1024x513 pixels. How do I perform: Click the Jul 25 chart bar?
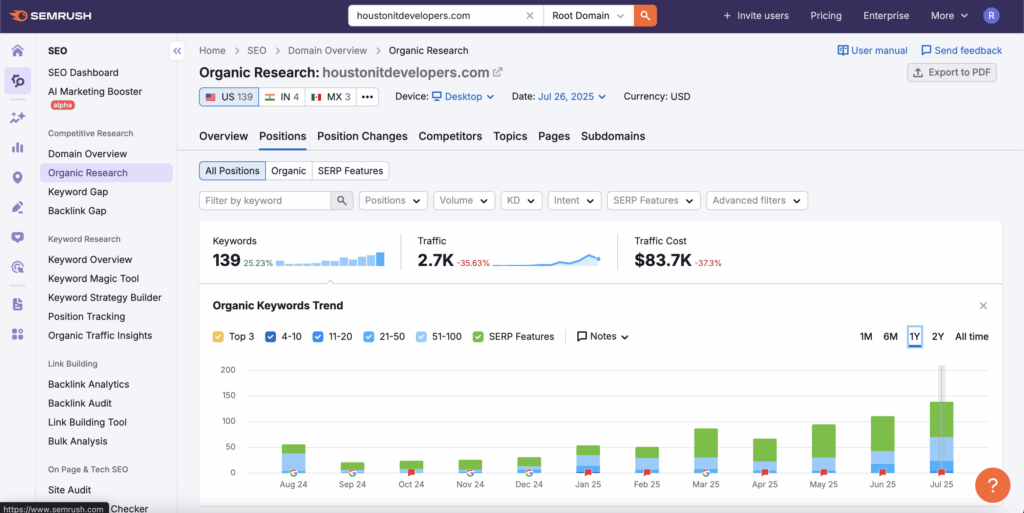tap(941, 437)
